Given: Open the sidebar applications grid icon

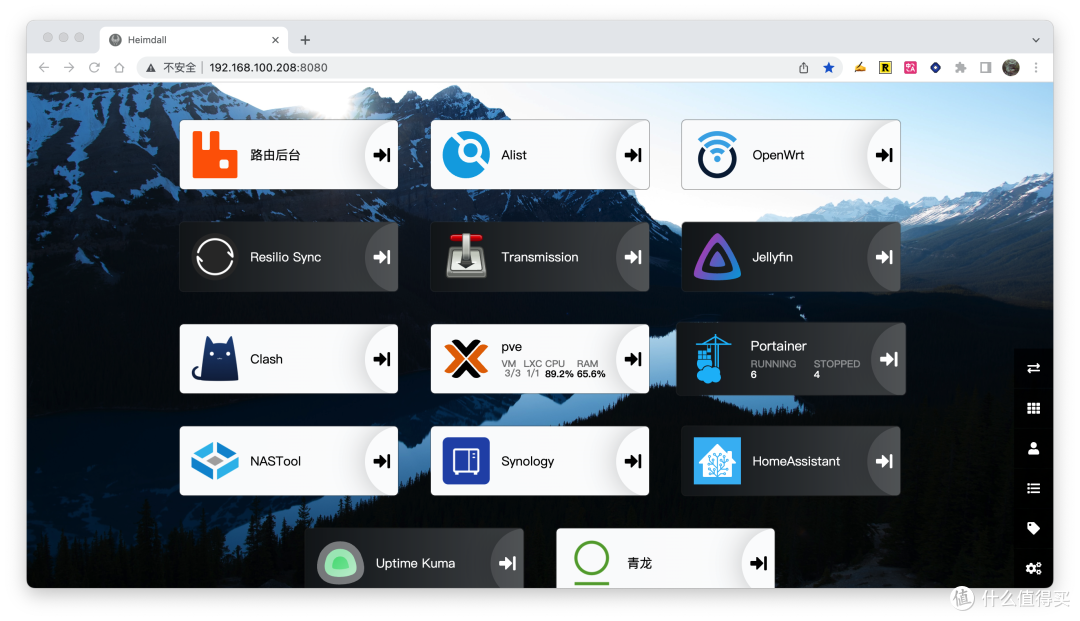Looking at the screenshot, I should [1033, 408].
